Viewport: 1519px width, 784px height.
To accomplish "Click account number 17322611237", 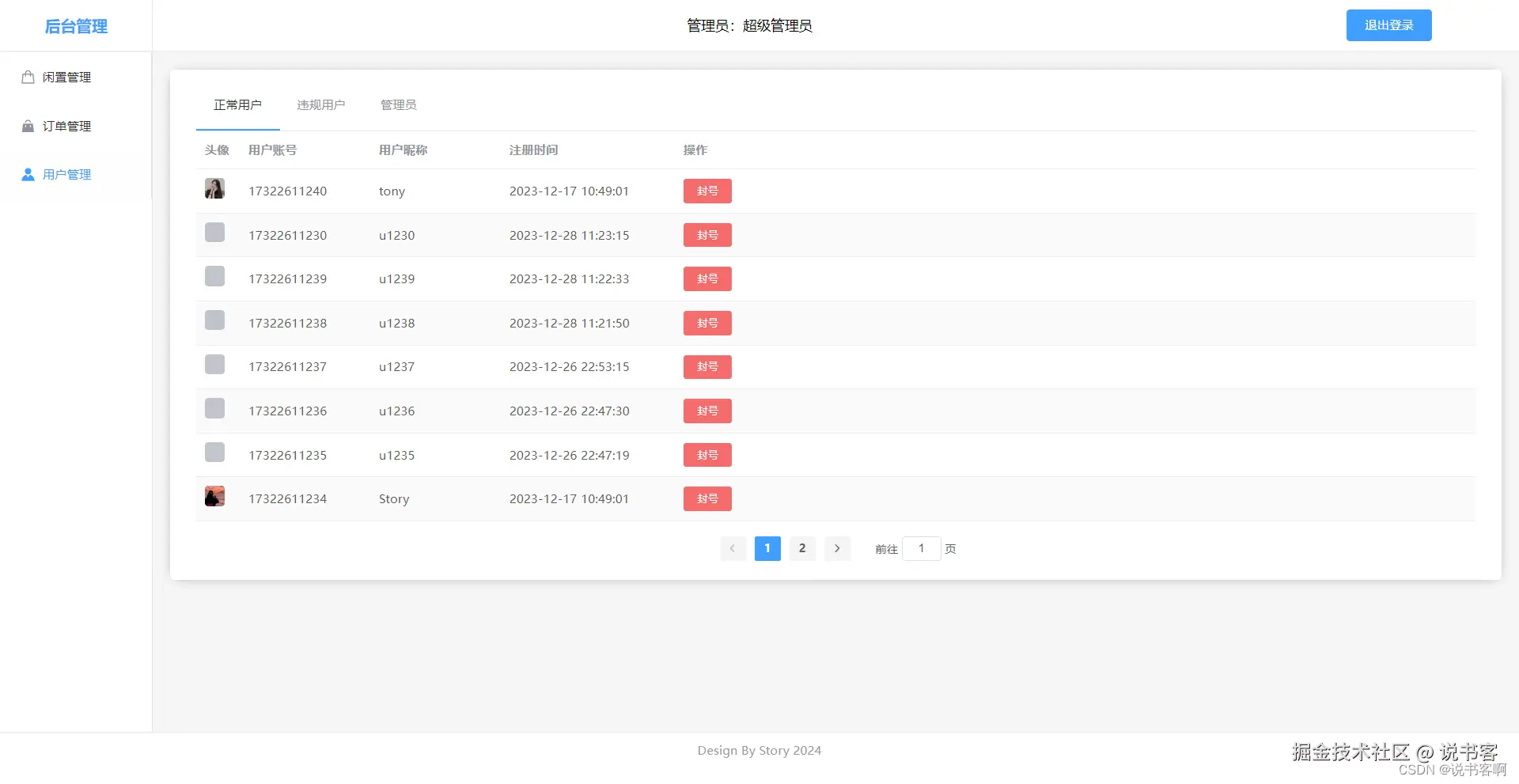I will click(x=288, y=366).
